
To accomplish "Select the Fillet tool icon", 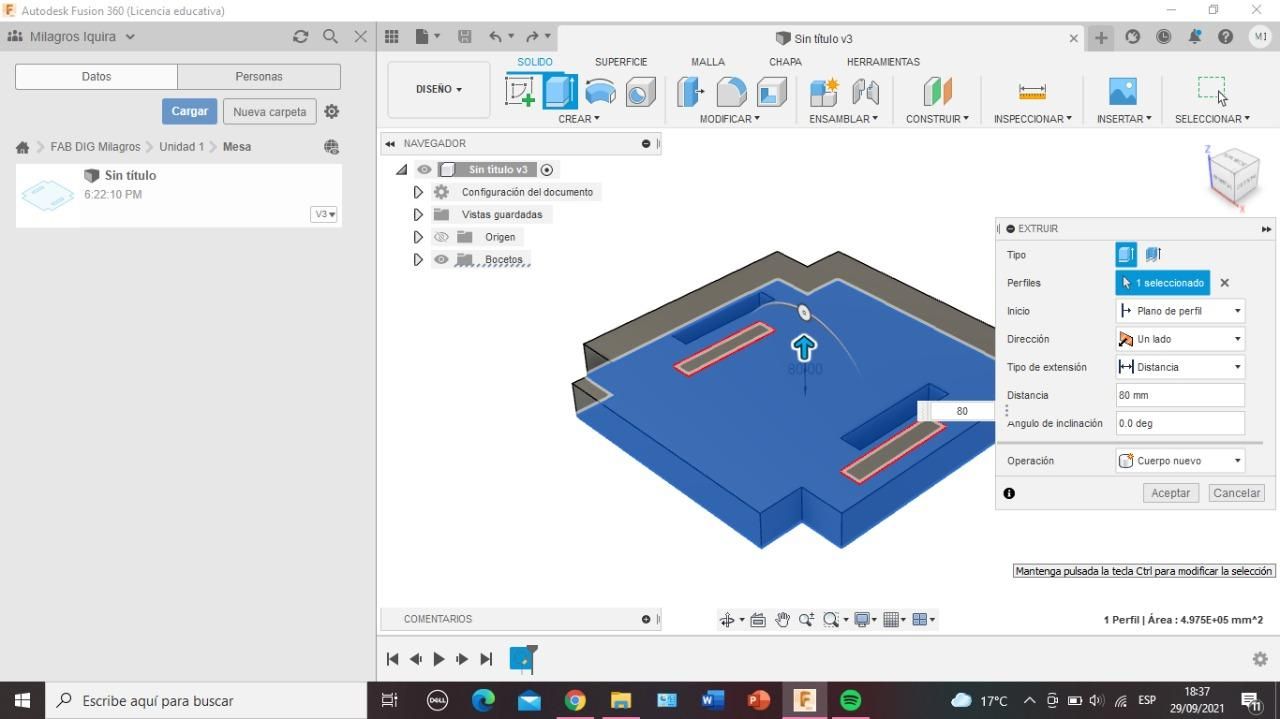I will [x=731, y=92].
